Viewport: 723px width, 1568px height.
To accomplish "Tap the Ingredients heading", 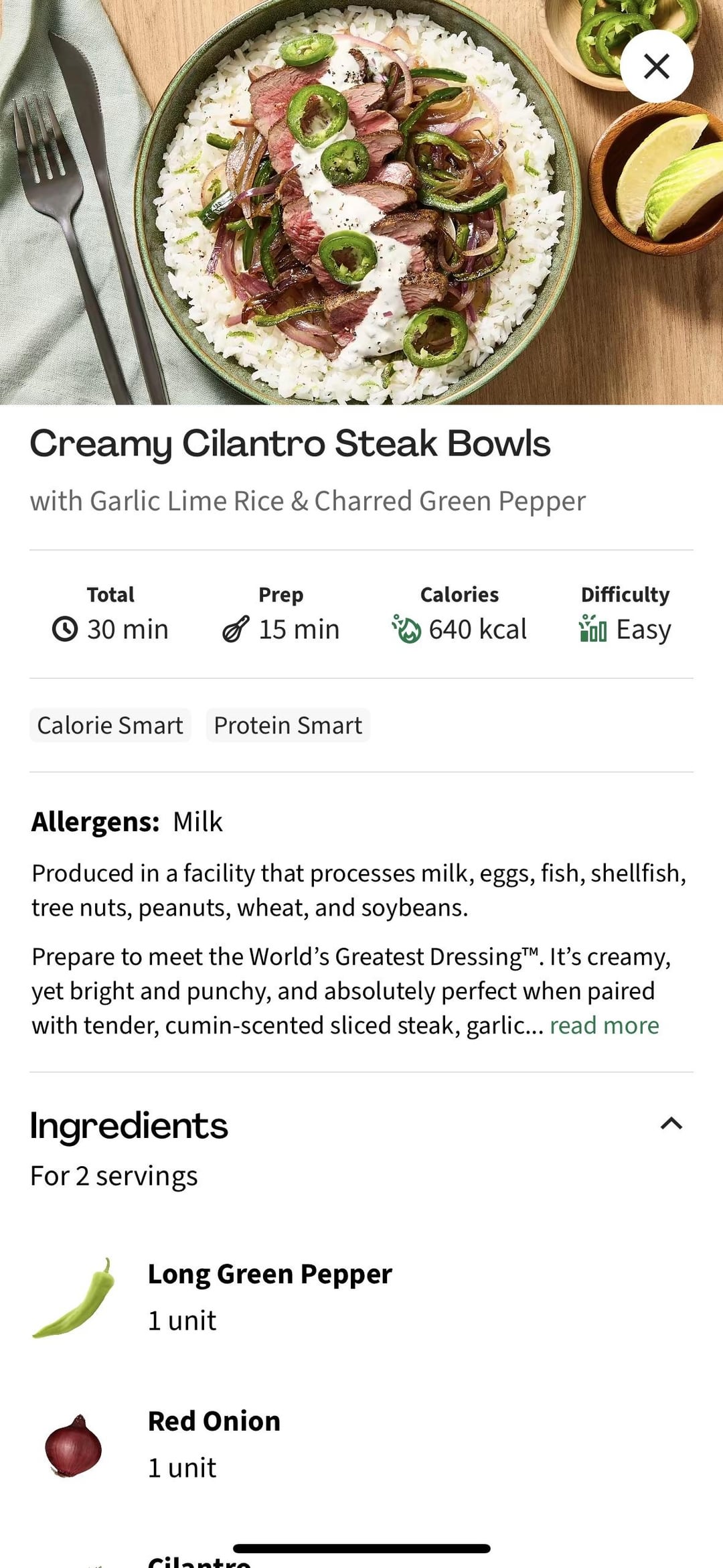I will [129, 1125].
